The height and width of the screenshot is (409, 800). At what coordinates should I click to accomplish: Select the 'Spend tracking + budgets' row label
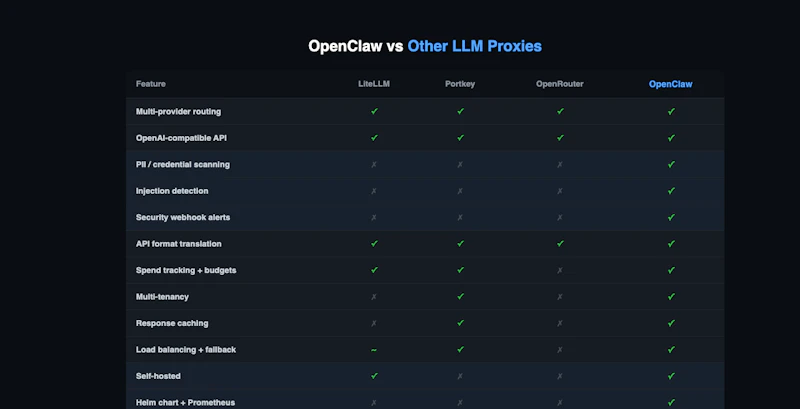(186, 270)
